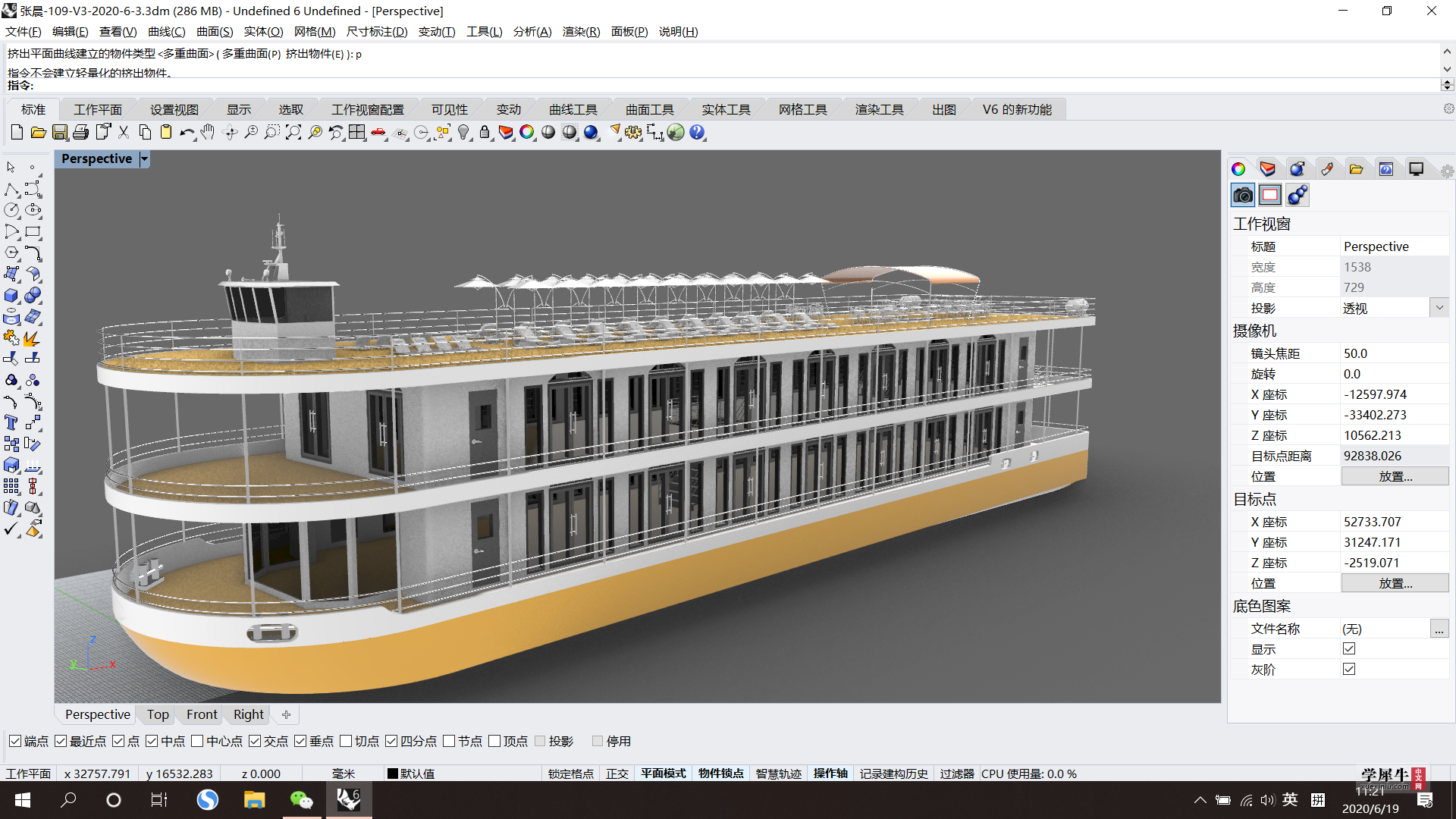Click the wallpaper file browse ... button
The image size is (1456, 819).
(x=1439, y=629)
